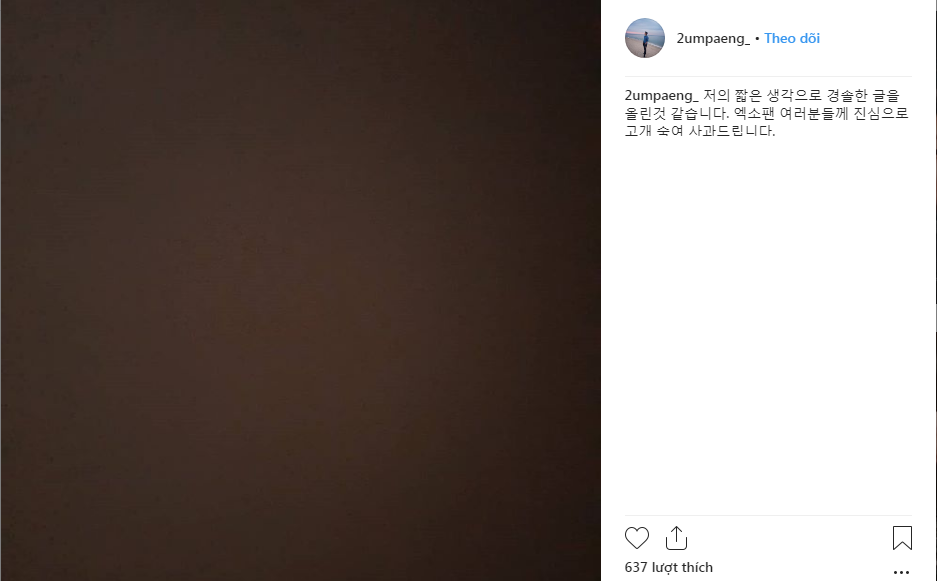
Task: Open the 2umpaeng_ round profile avatar
Action: click(x=645, y=38)
